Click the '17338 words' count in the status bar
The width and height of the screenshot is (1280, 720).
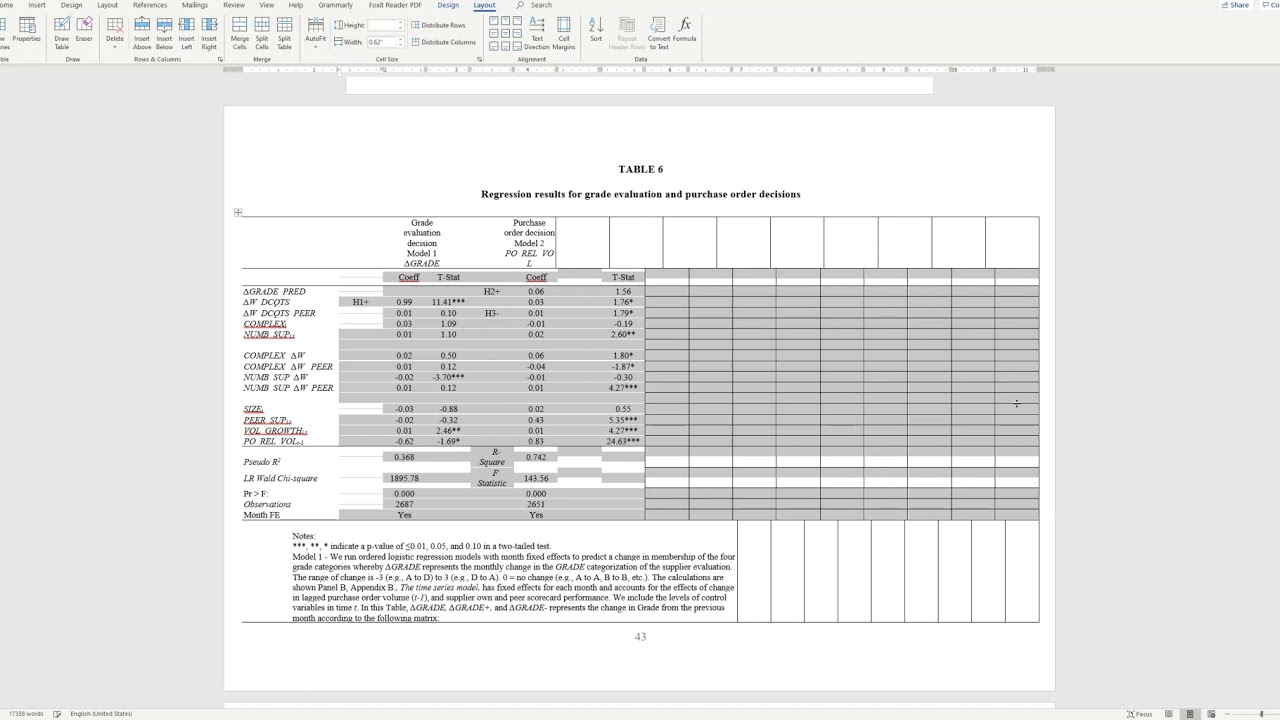pos(26,714)
